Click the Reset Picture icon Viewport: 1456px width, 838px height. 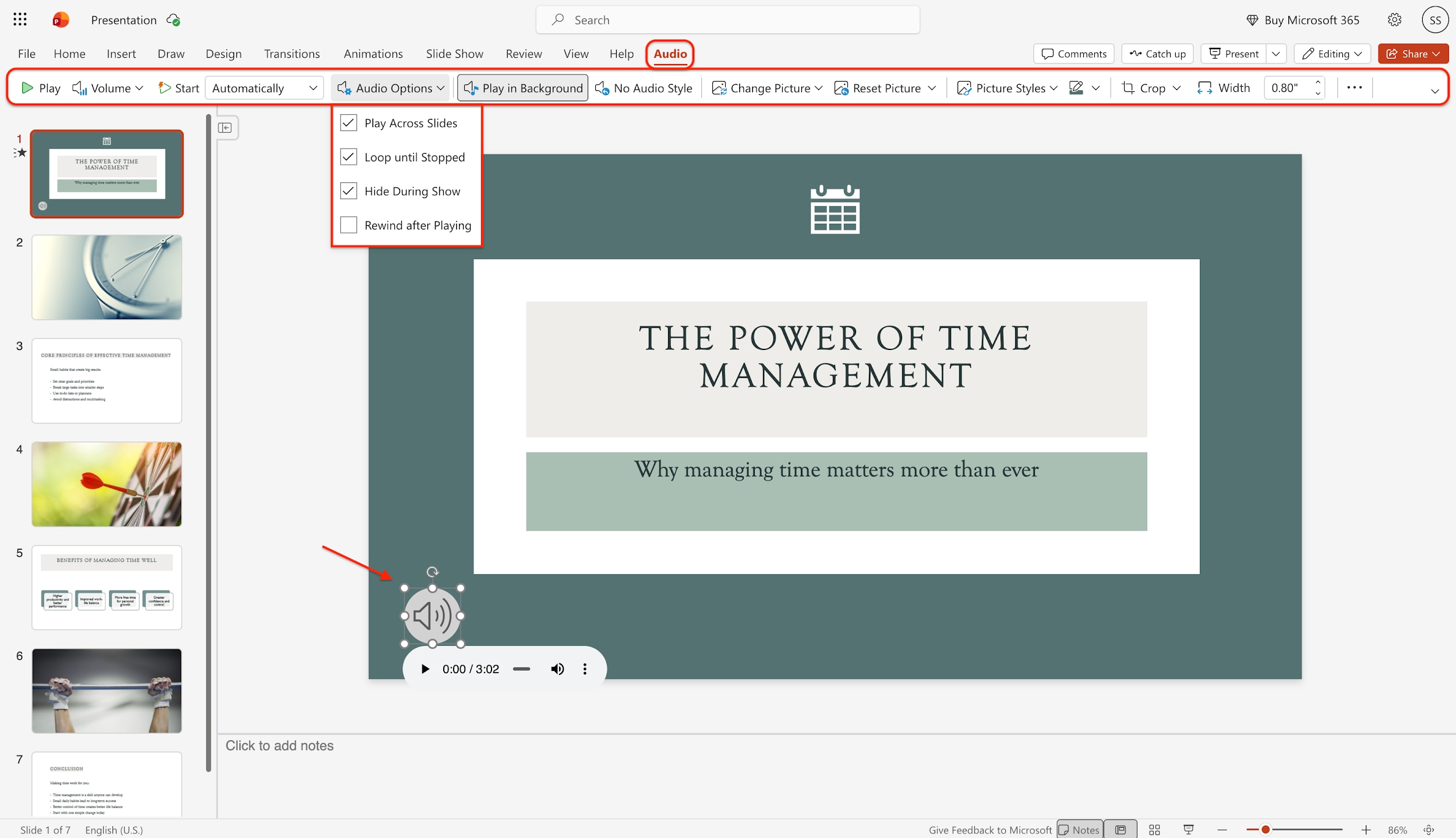click(841, 88)
